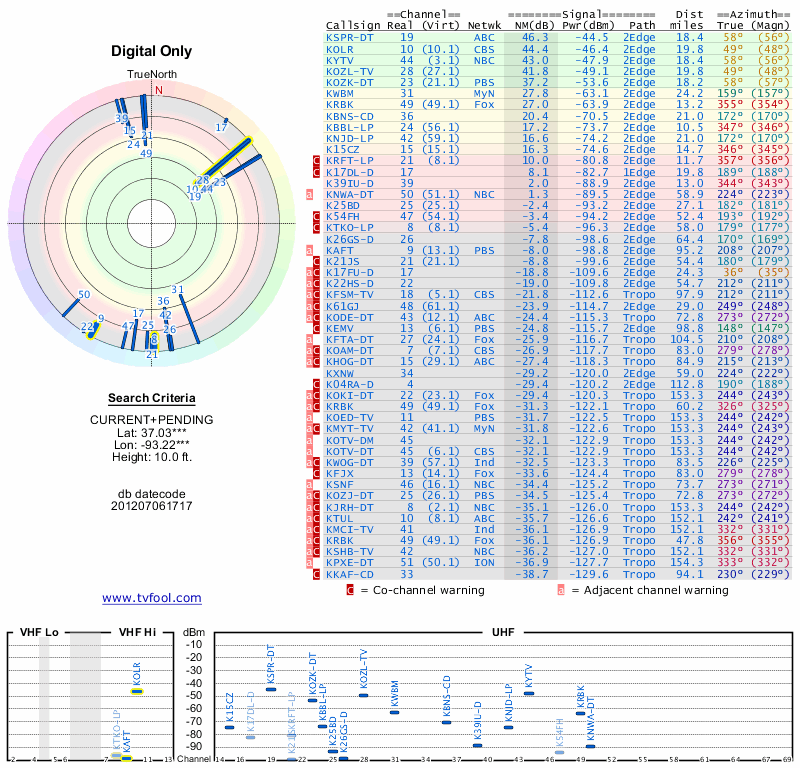Click the co-channel C badge beside KRFT-LP
The image size is (800, 768).
316,161
